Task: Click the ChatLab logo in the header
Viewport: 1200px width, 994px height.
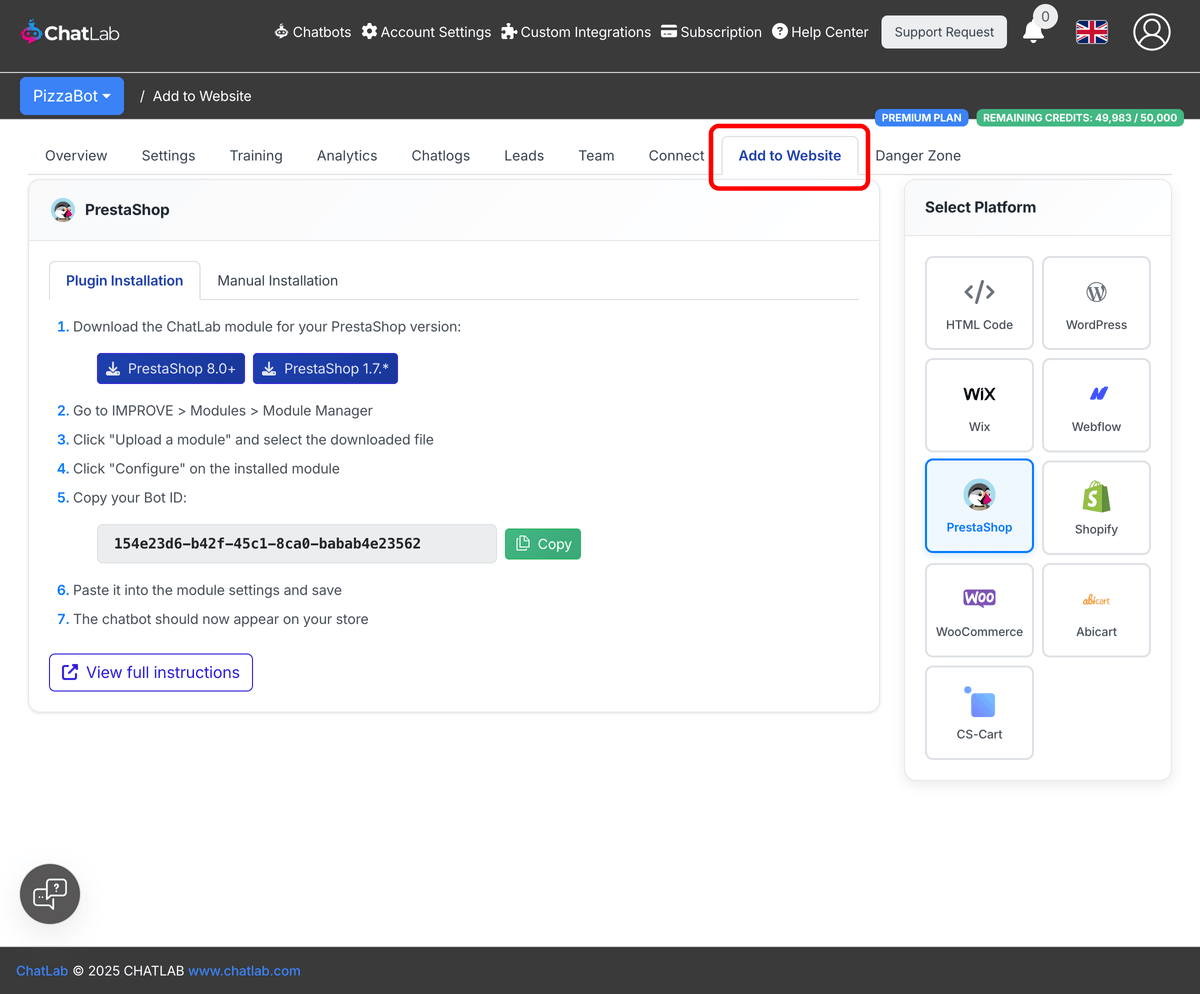Action: pos(69,31)
